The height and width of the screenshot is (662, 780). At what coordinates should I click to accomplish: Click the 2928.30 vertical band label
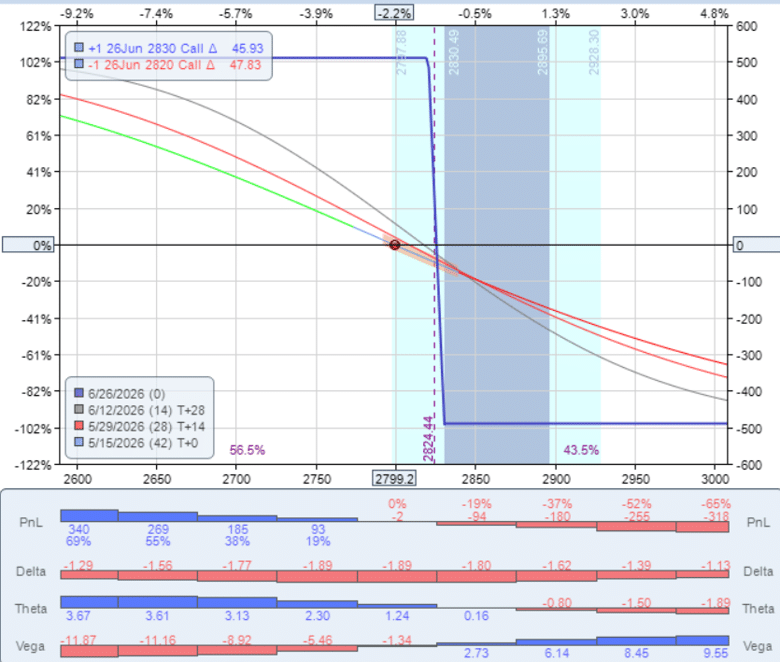[x=594, y=52]
